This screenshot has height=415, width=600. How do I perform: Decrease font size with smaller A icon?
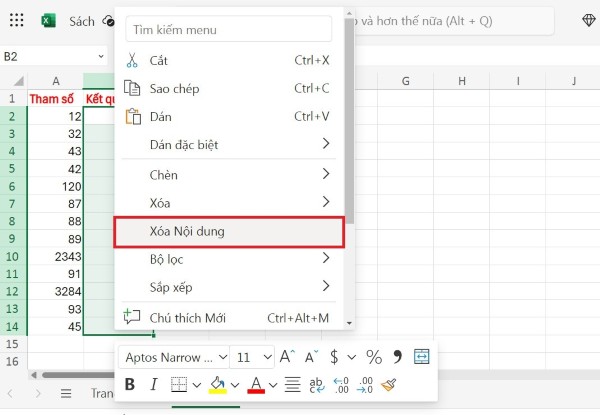click(311, 357)
